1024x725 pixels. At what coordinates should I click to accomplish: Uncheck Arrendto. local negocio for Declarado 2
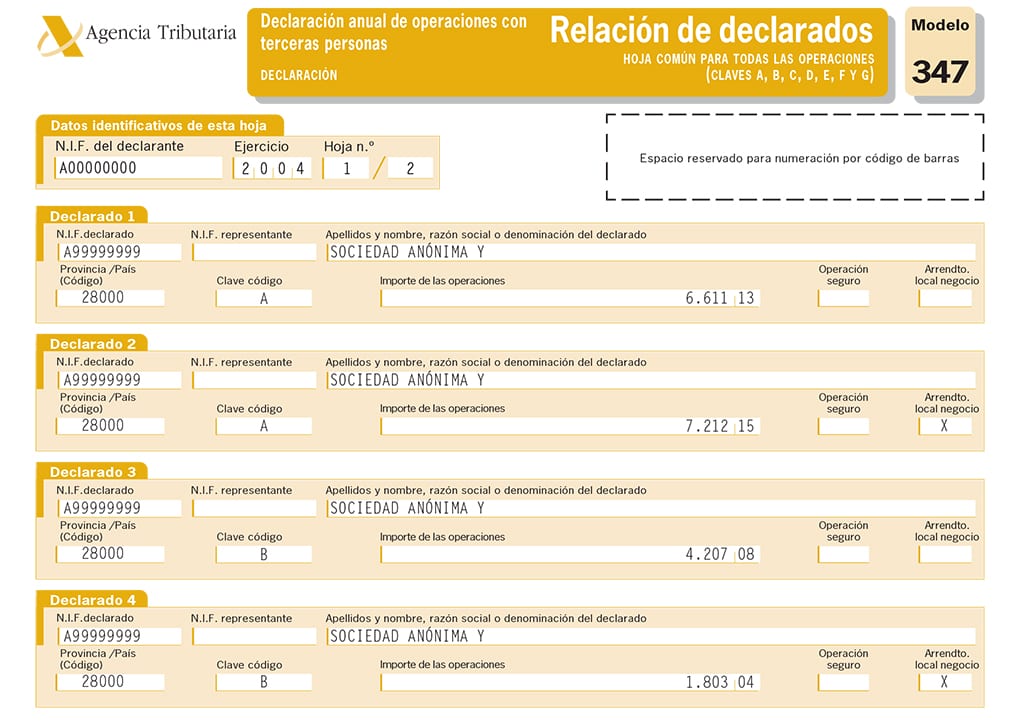point(945,426)
